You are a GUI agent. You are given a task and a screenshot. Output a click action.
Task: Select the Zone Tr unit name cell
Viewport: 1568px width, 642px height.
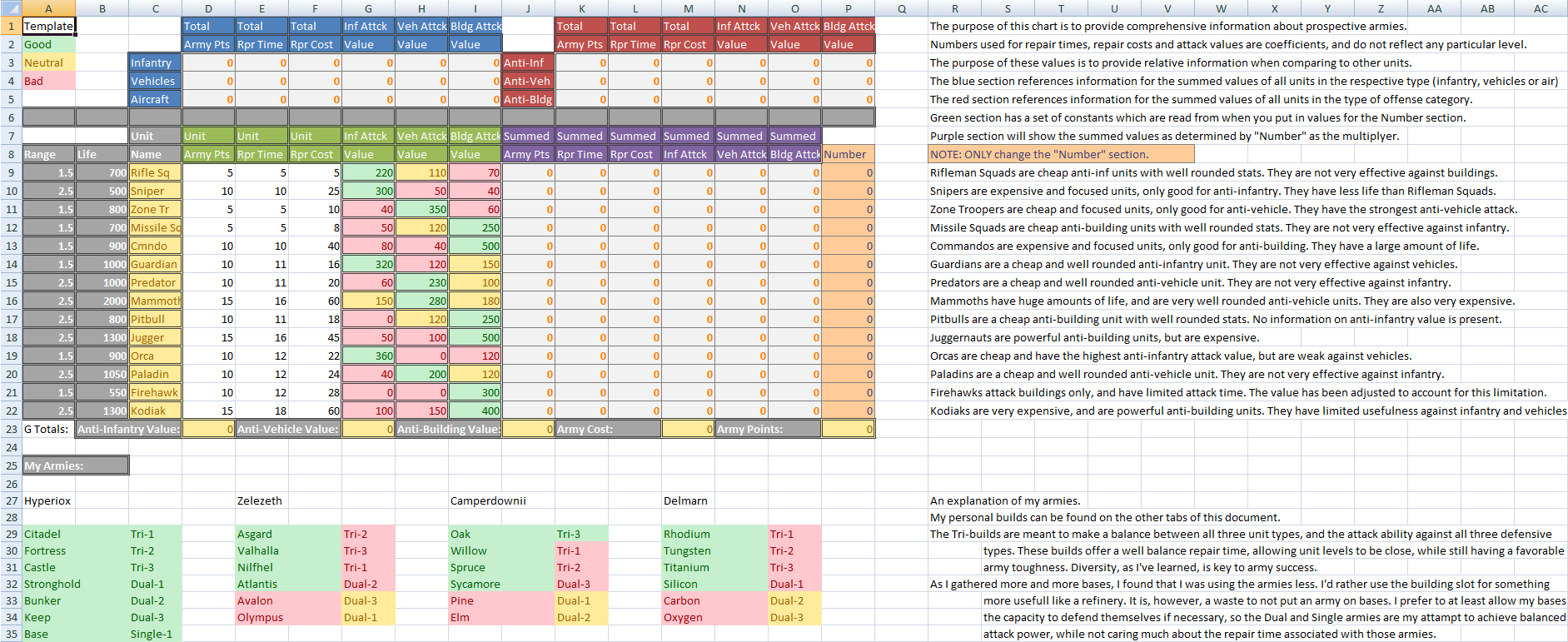155,209
